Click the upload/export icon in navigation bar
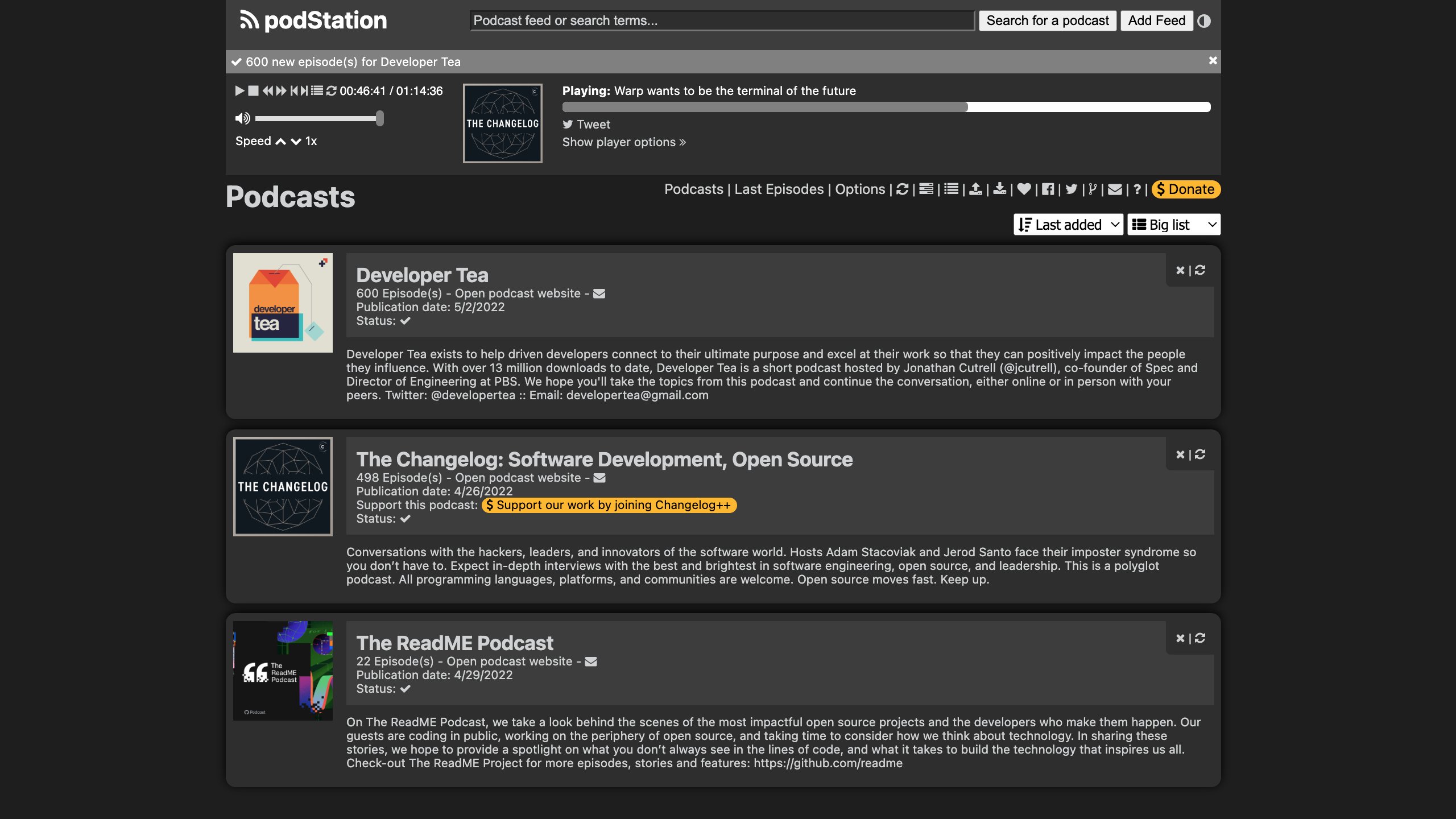 click(x=975, y=189)
